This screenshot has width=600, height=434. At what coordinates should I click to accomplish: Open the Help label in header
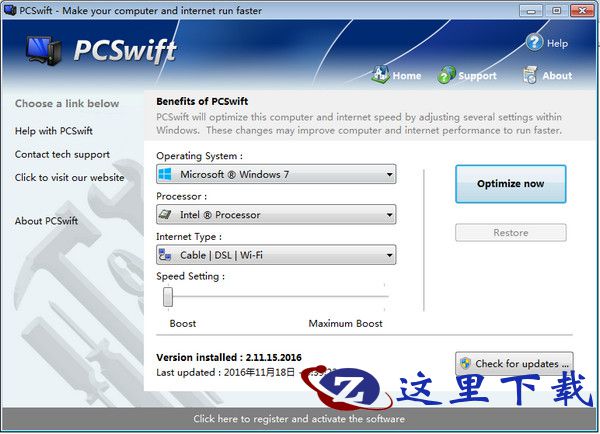coord(557,44)
